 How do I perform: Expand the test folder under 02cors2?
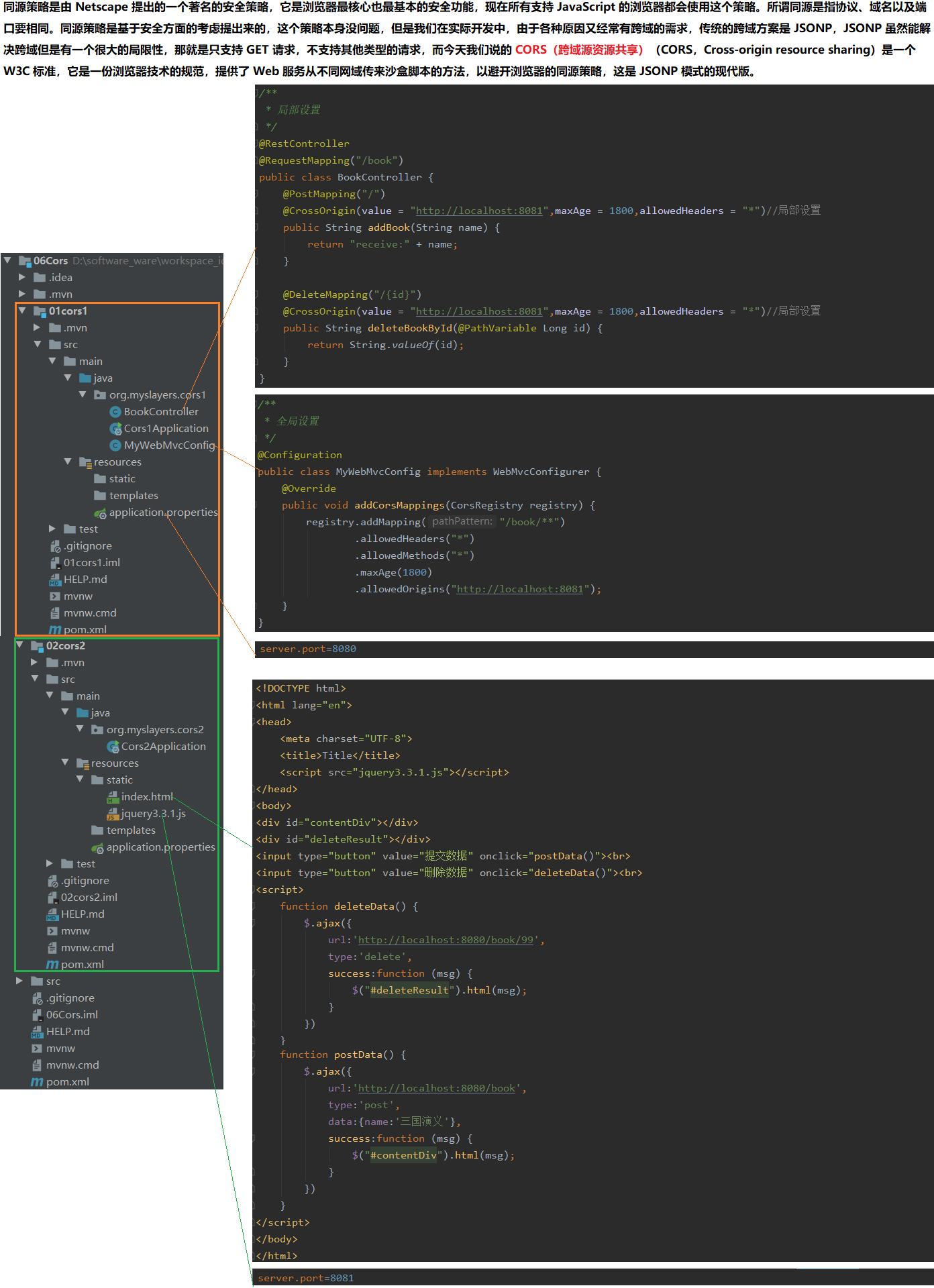click(x=50, y=863)
